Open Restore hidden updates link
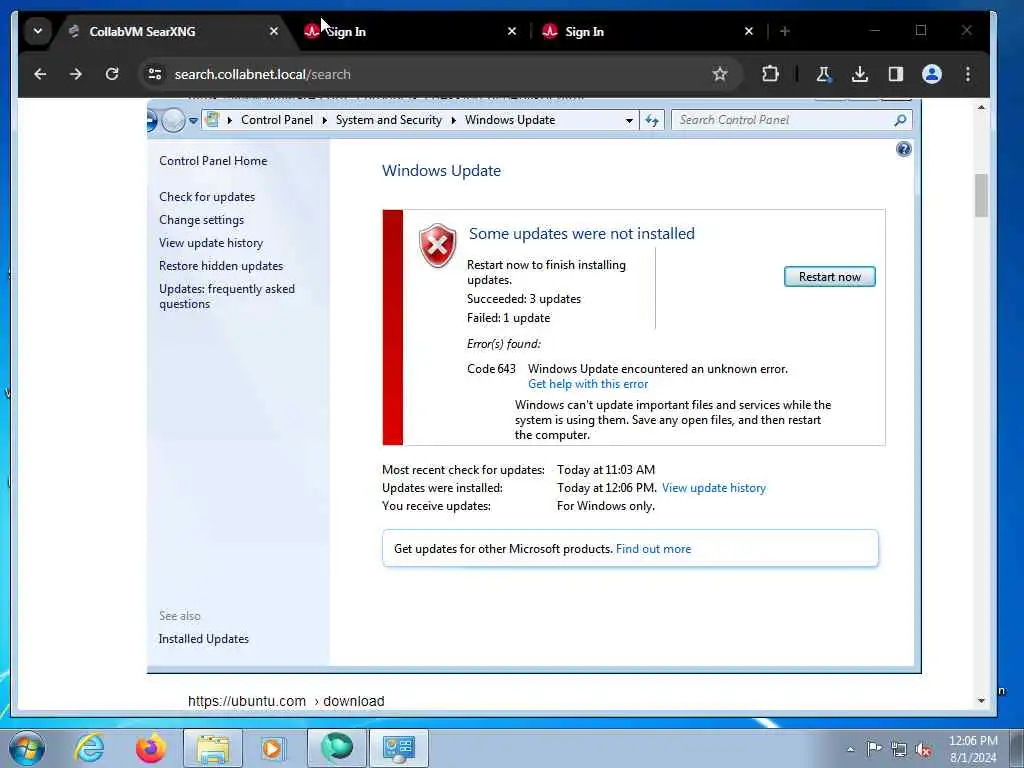 point(221,266)
